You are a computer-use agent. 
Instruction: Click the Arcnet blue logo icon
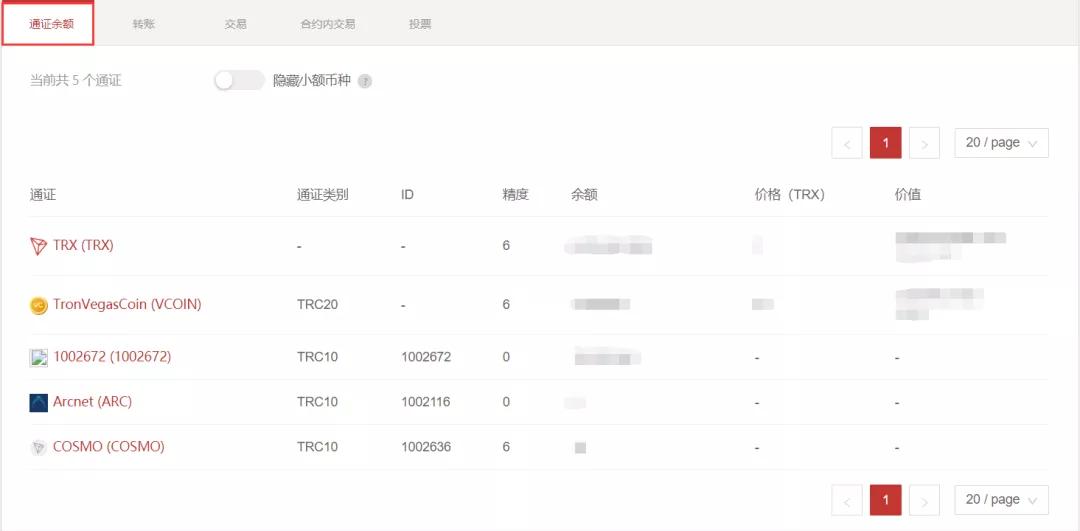point(39,402)
